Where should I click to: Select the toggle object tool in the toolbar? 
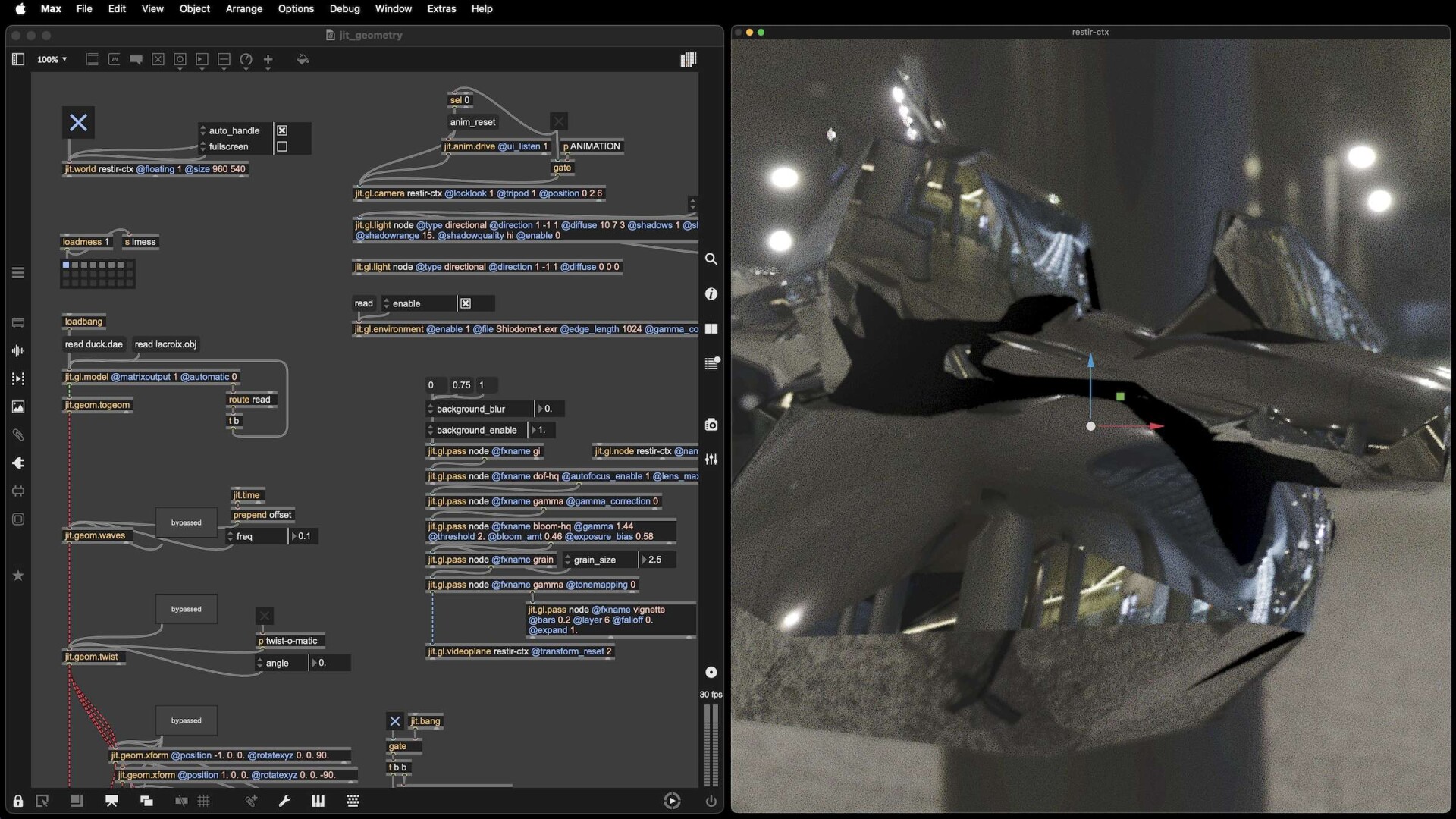tap(158, 60)
